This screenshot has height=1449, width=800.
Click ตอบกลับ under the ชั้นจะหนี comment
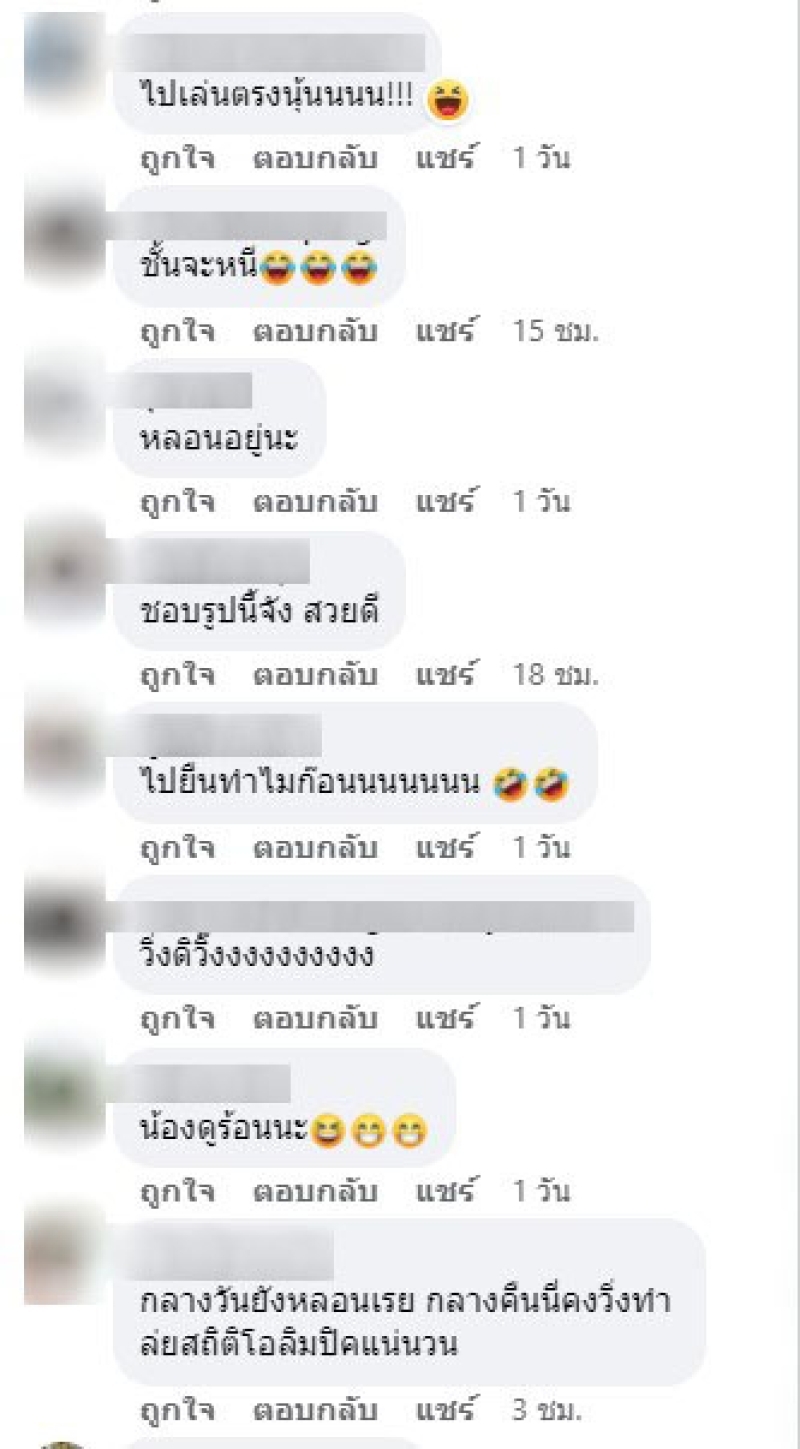pos(314,332)
